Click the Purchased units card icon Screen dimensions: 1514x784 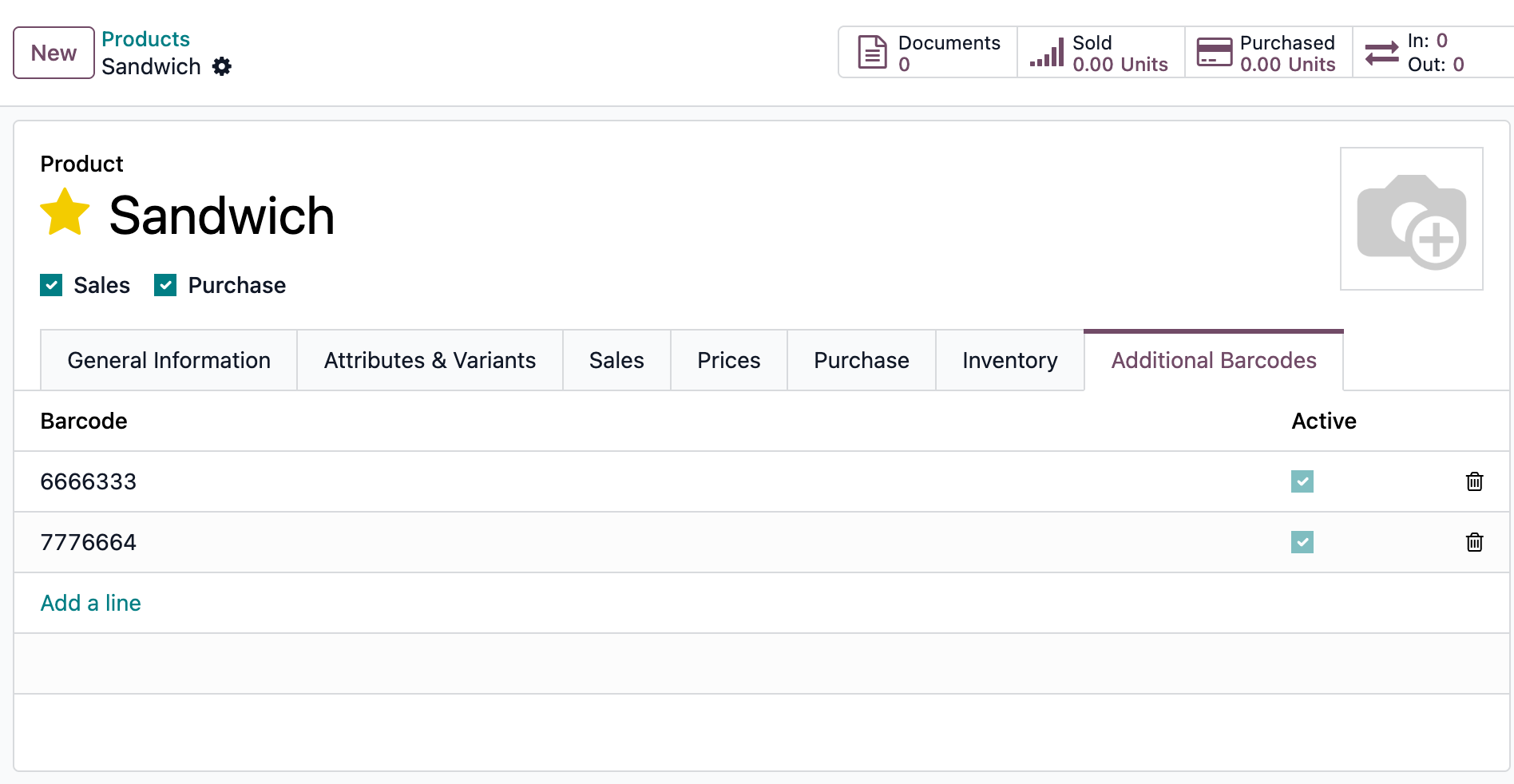point(1214,52)
